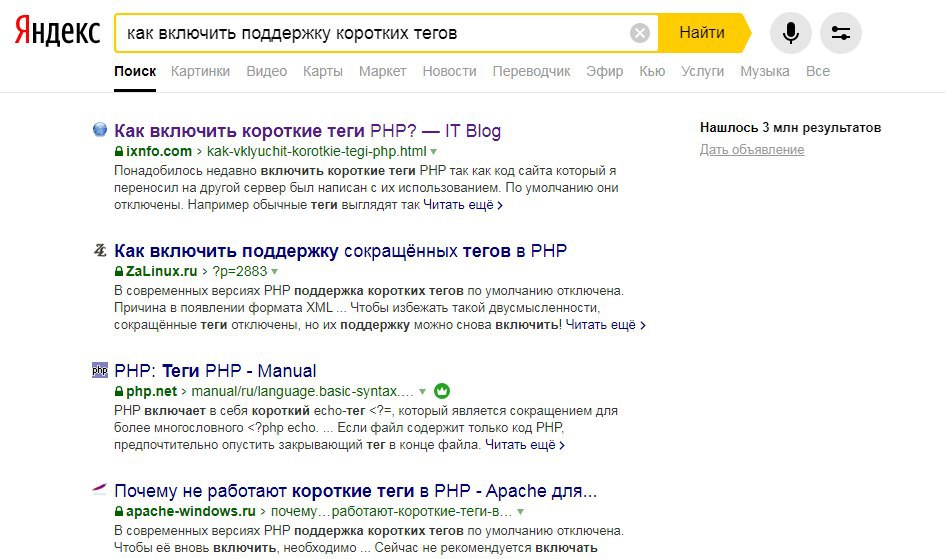Switch to the Картинки tab
This screenshot has height=559, width=945.
pos(200,71)
